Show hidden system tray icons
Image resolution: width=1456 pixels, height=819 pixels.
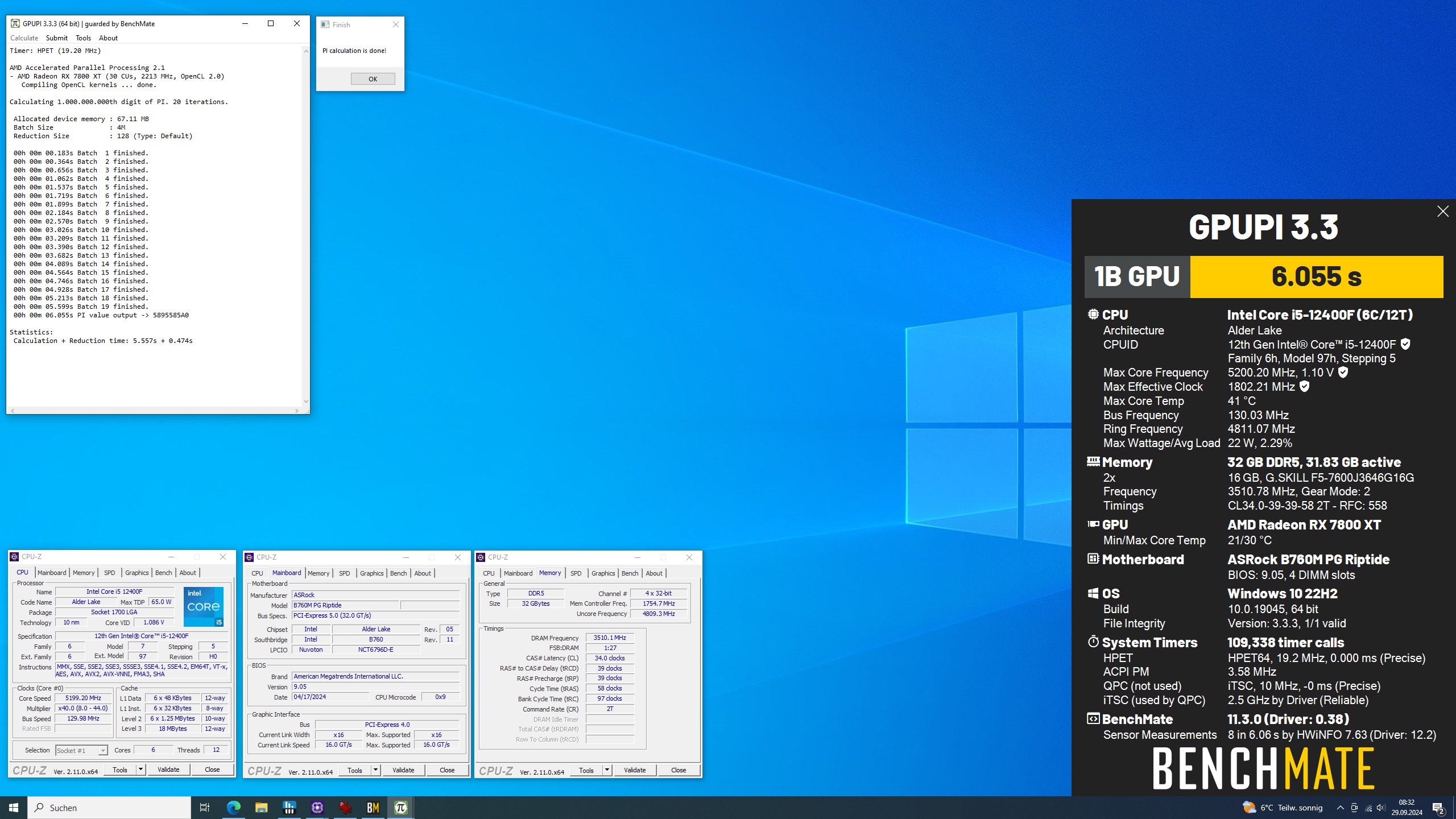click(x=1340, y=808)
